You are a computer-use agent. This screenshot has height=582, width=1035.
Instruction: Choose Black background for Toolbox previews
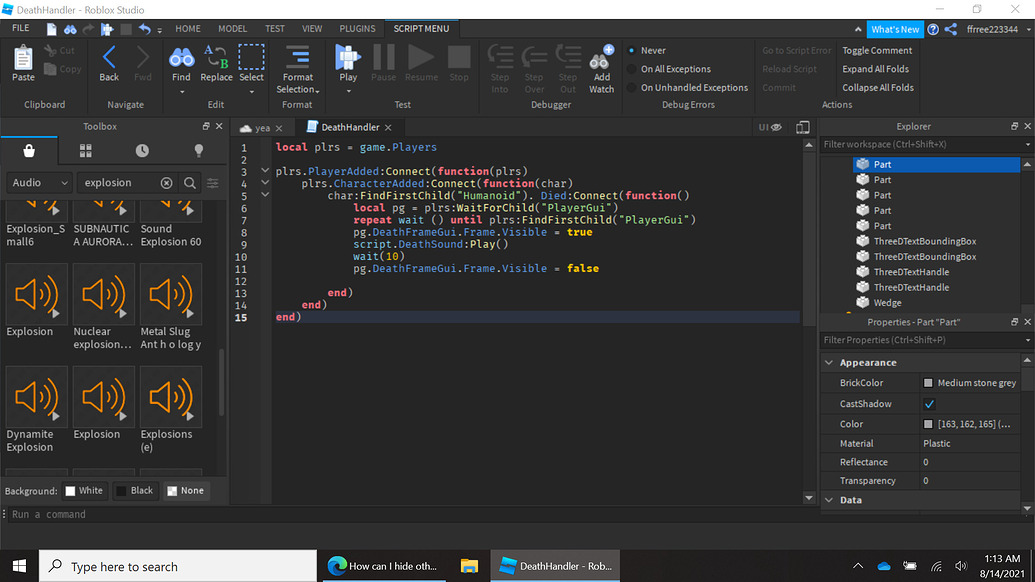click(136, 490)
